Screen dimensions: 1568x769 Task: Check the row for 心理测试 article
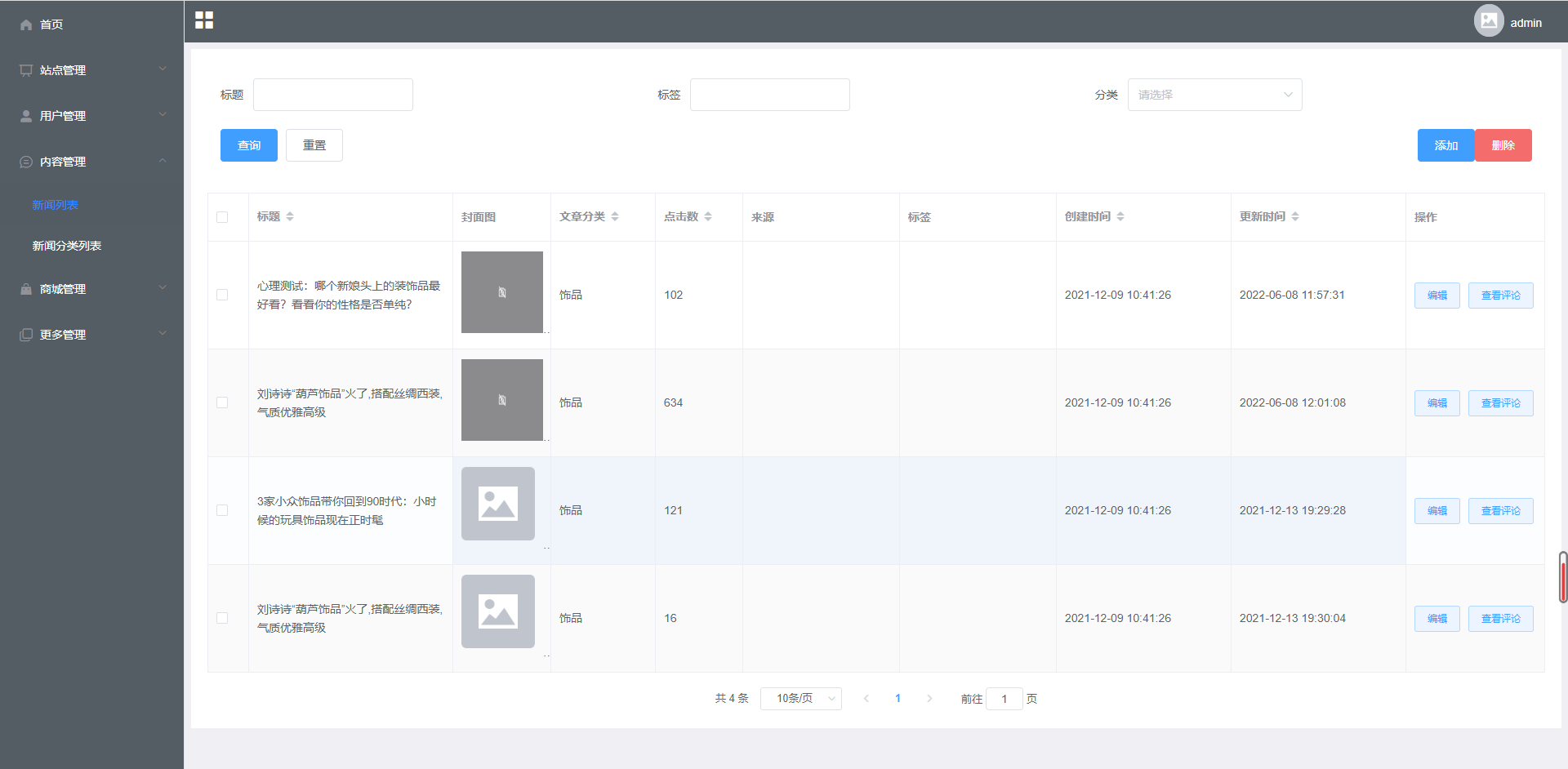pos(222,295)
